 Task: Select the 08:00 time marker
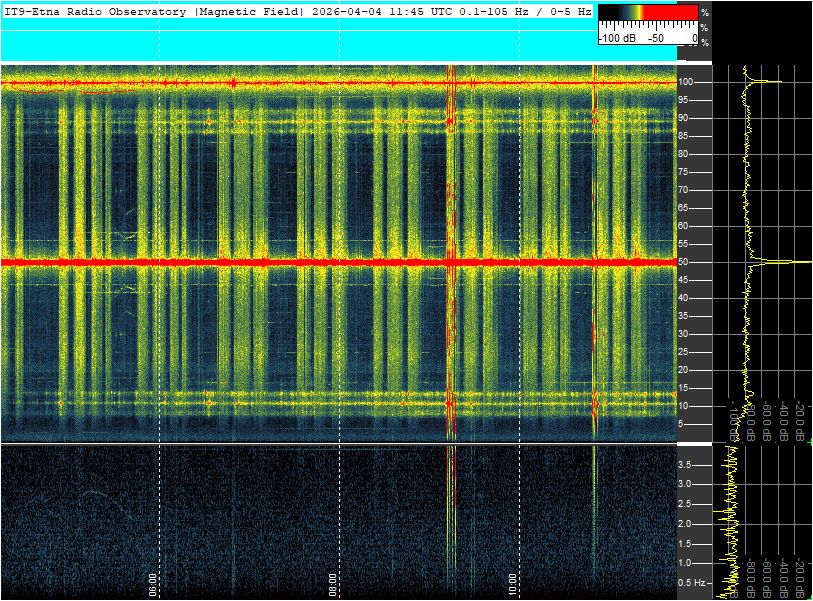pyautogui.click(x=333, y=578)
